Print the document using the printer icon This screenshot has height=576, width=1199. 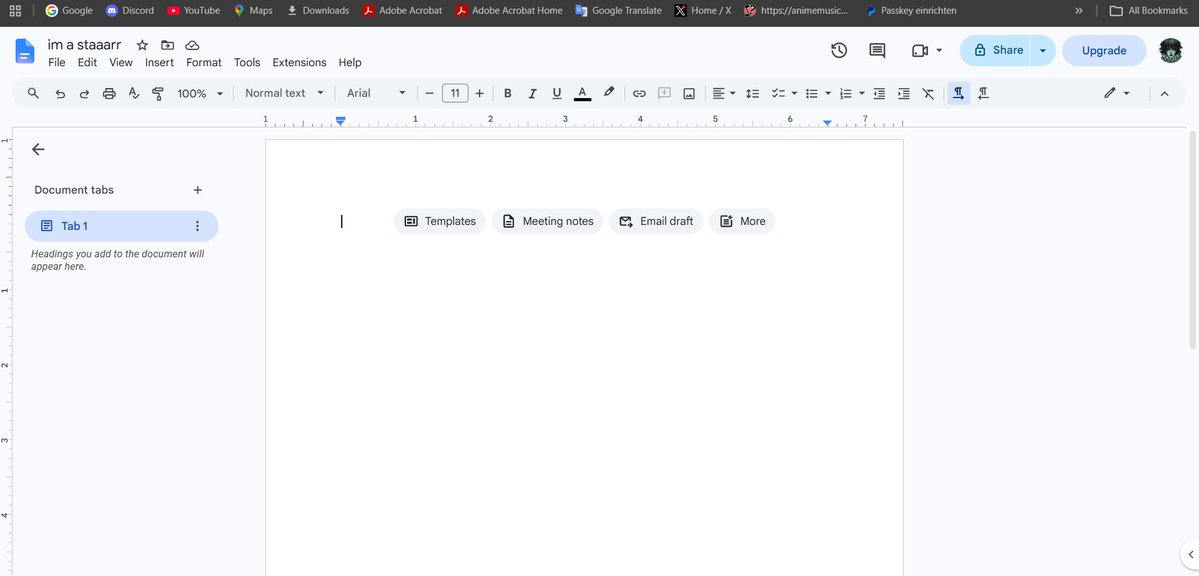(x=109, y=93)
